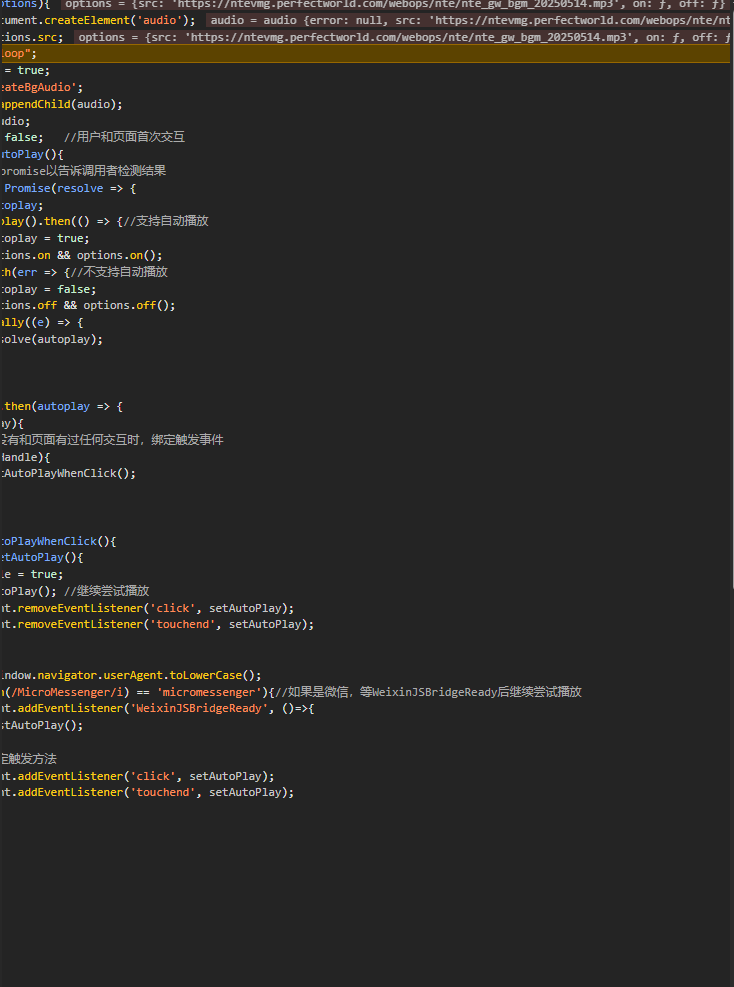
Task: Click removeEventListener('click', setAutoPlay) line
Action: (x=147, y=608)
